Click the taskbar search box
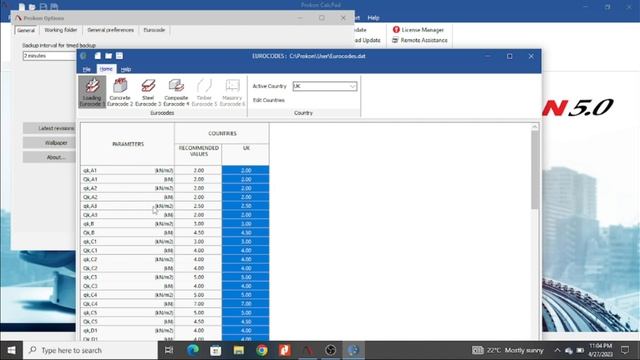 [91, 350]
